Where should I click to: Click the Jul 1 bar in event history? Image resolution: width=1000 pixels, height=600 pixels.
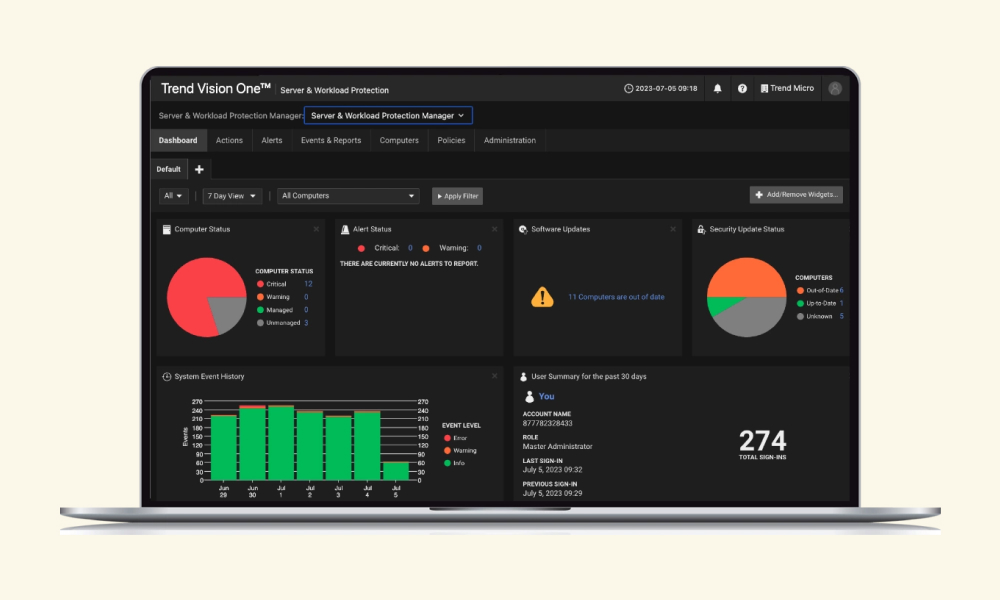(x=281, y=443)
